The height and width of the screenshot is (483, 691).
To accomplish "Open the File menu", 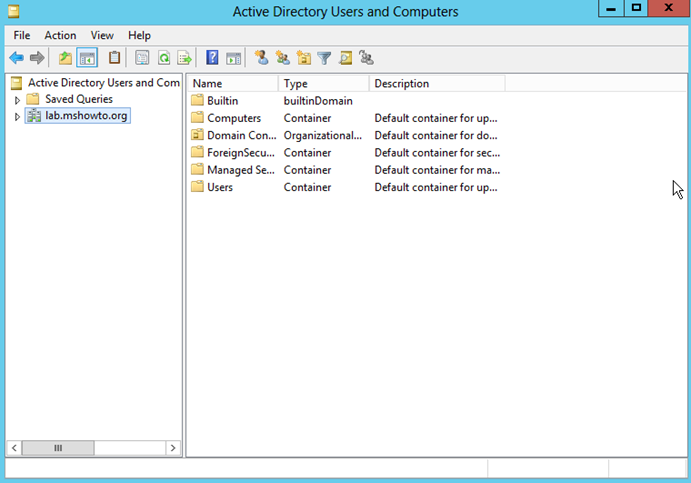I will pyautogui.click(x=22, y=35).
